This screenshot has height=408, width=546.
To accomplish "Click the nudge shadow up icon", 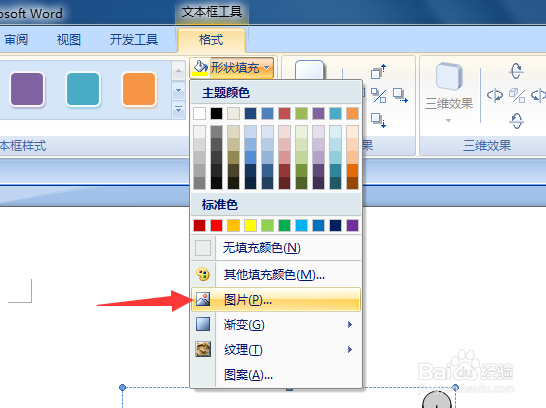I will click(x=379, y=71).
